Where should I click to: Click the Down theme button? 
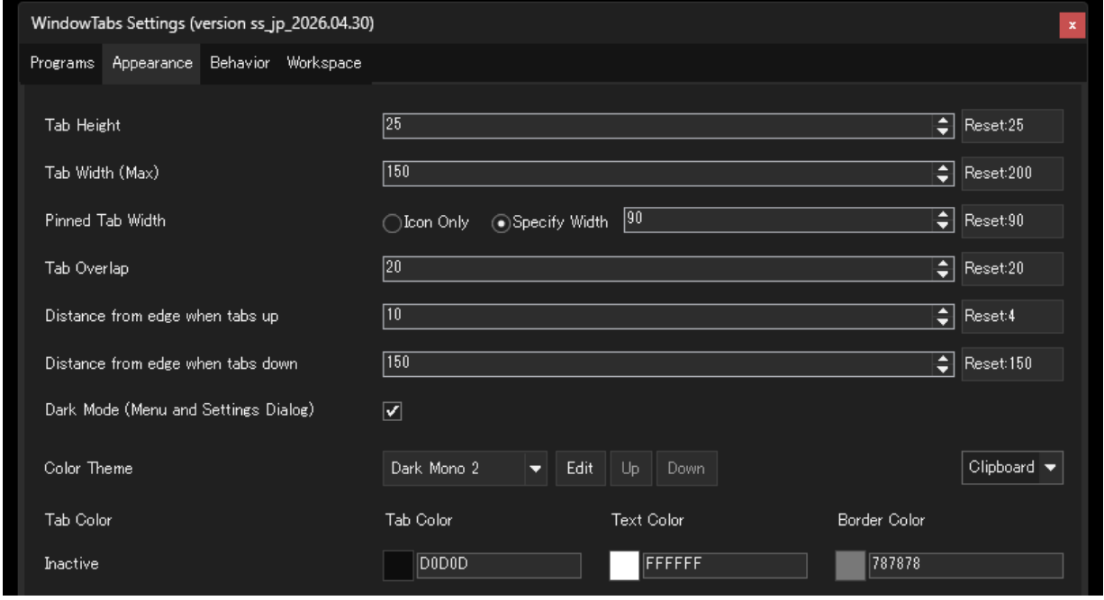pyautogui.click(x=686, y=468)
